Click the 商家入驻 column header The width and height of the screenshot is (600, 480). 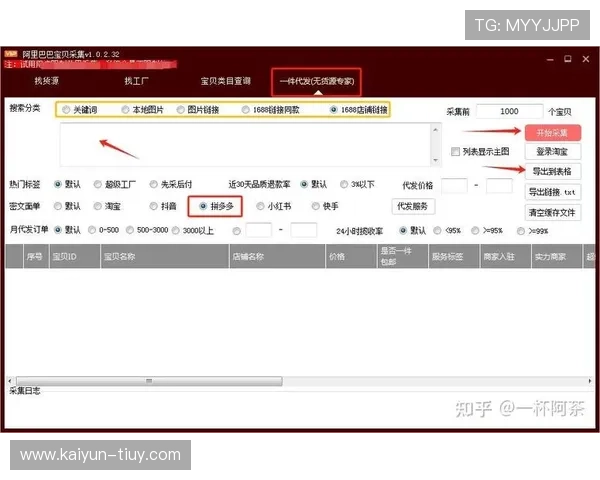click(x=505, y=256)
